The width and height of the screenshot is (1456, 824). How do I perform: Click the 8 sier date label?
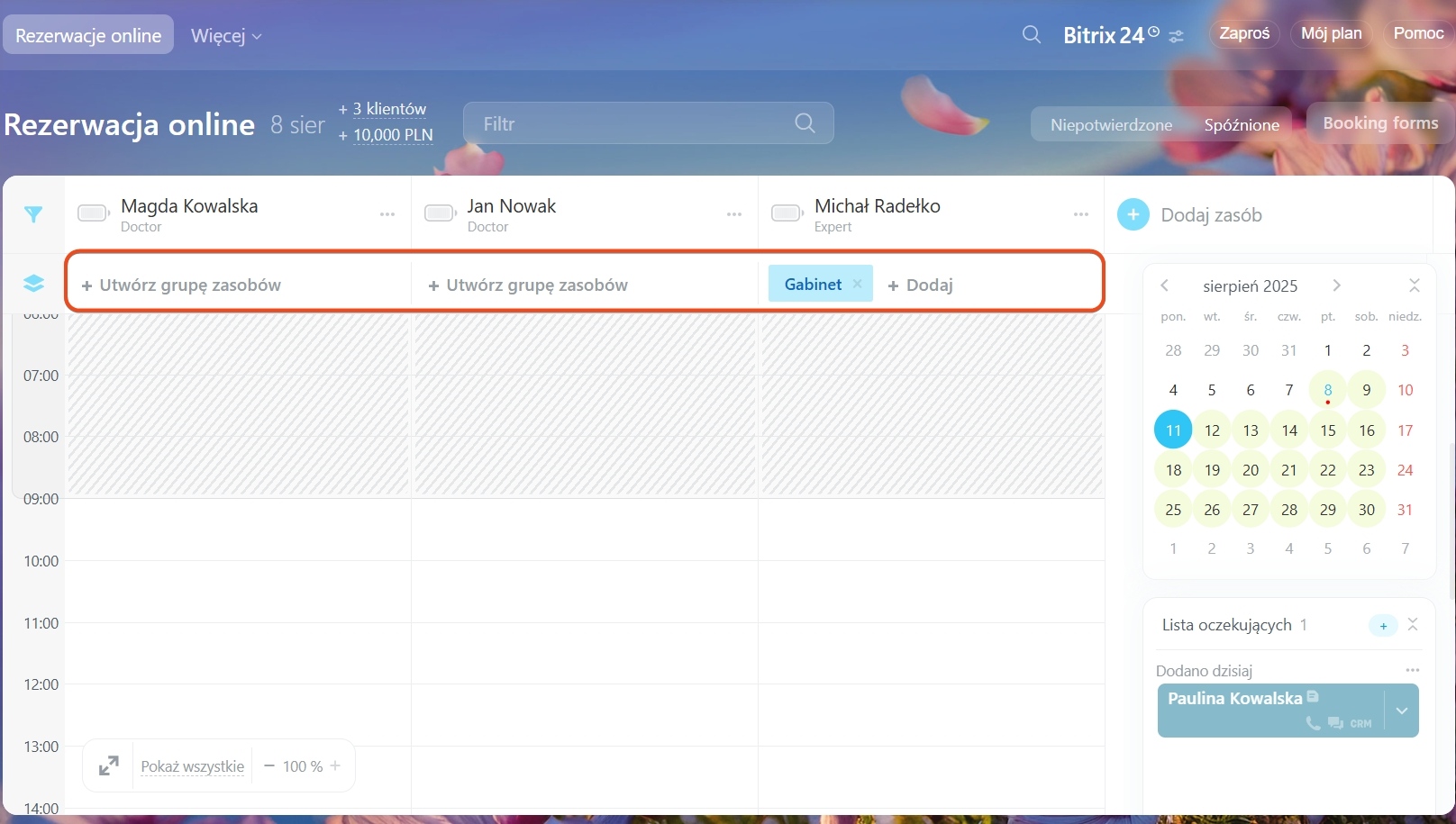(297, 125)
